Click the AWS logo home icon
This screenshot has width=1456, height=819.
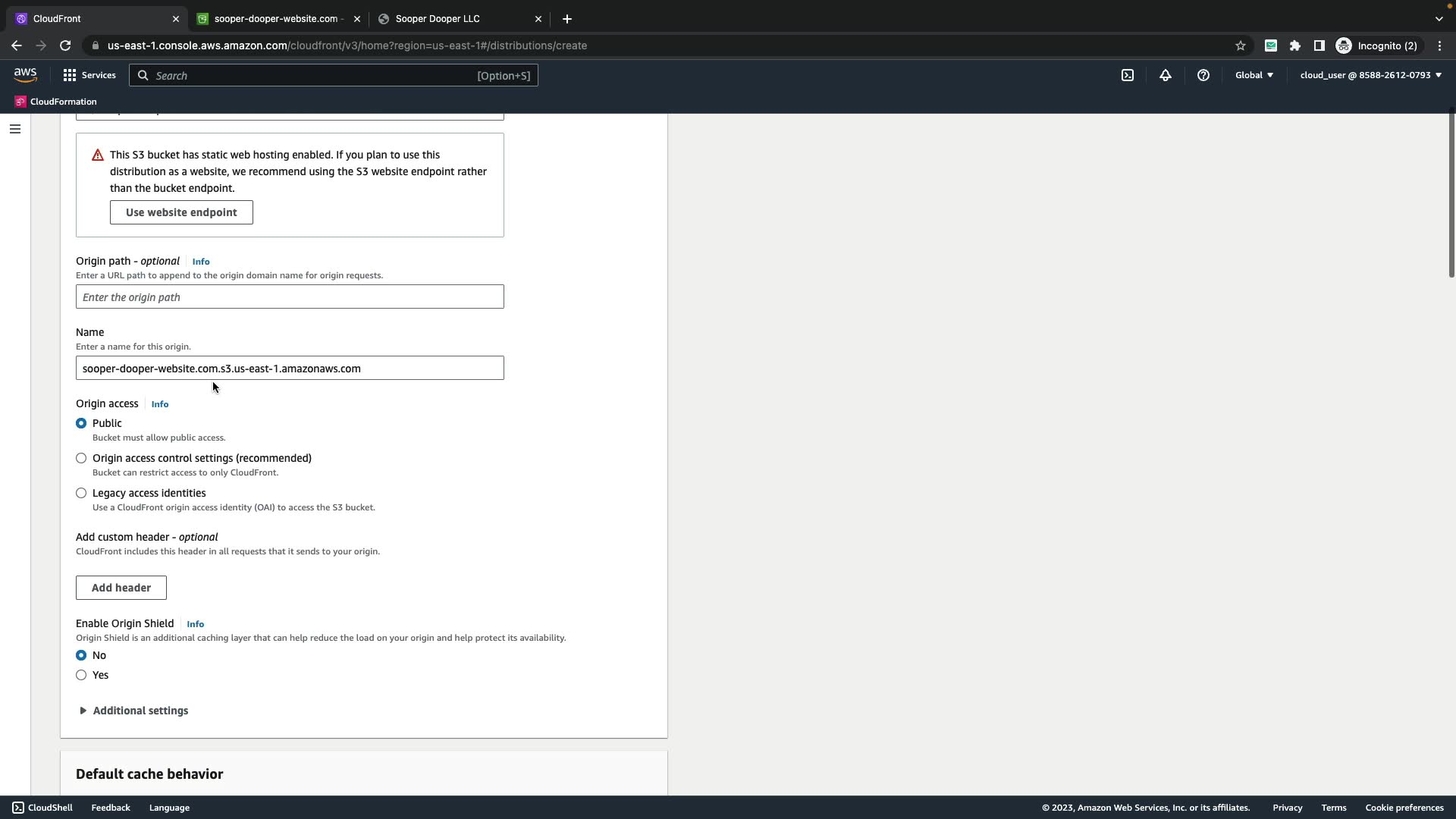coord(25,74)
